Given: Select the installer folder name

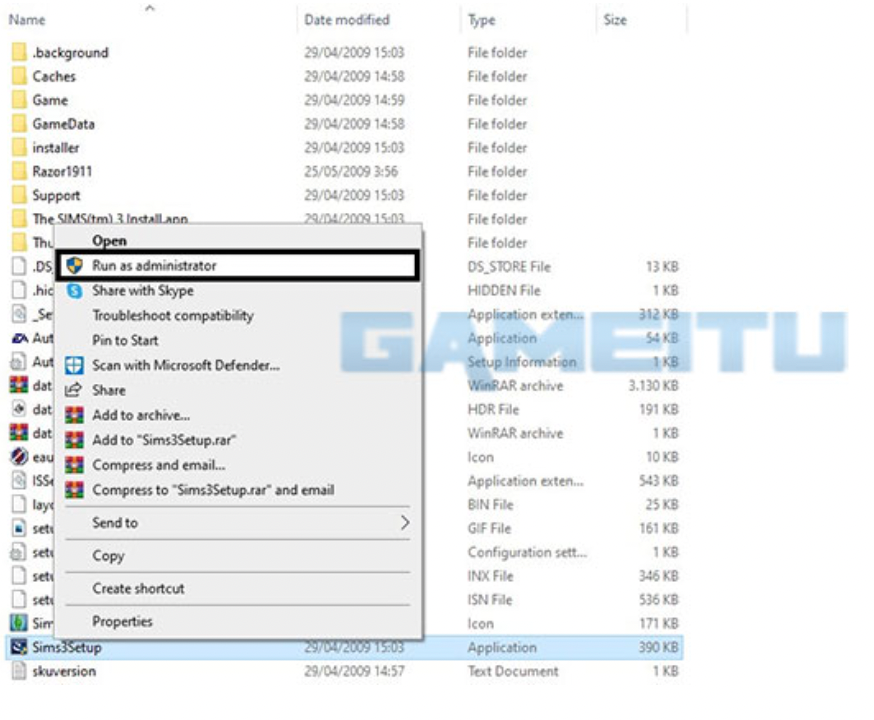Looking at the screenshot, I should tap(56, 148).
